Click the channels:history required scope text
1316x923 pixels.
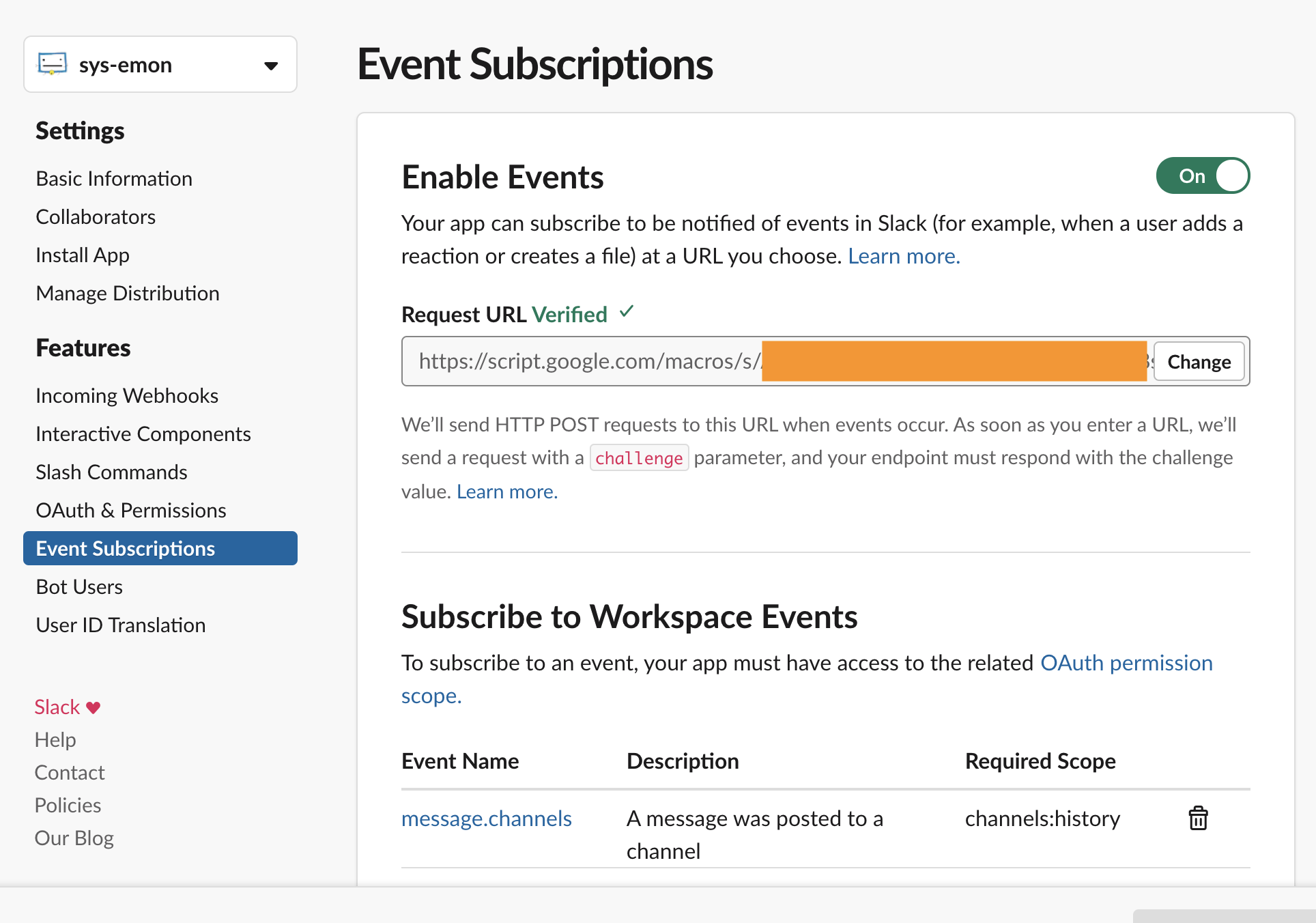tap(1042, 819)
